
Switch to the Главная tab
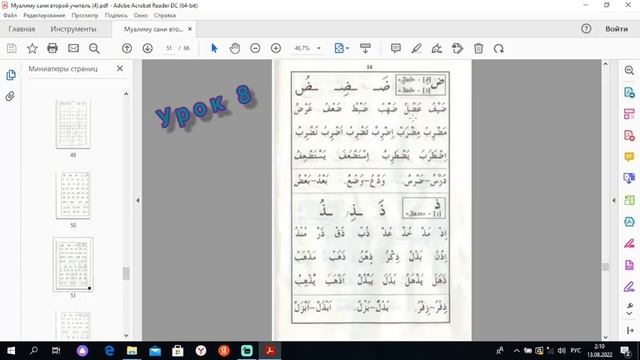[x=22, y=29]
